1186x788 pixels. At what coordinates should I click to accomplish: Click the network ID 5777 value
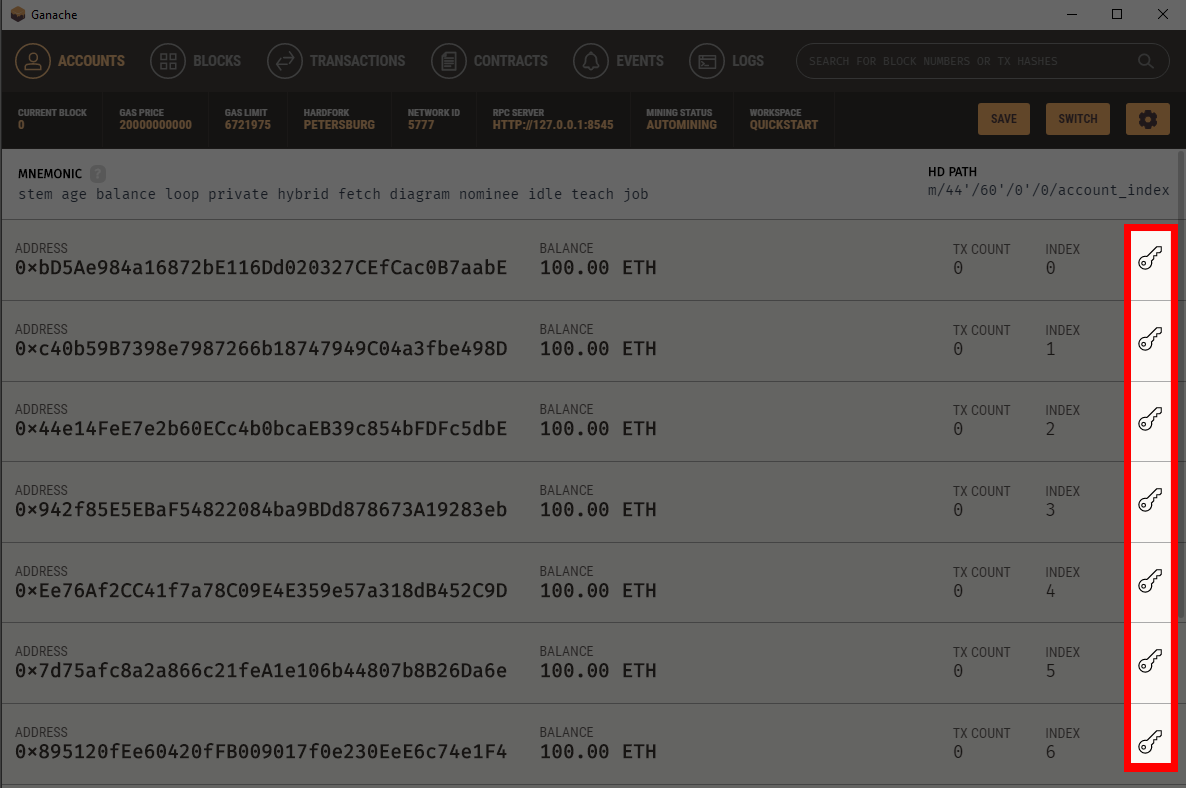421,125
